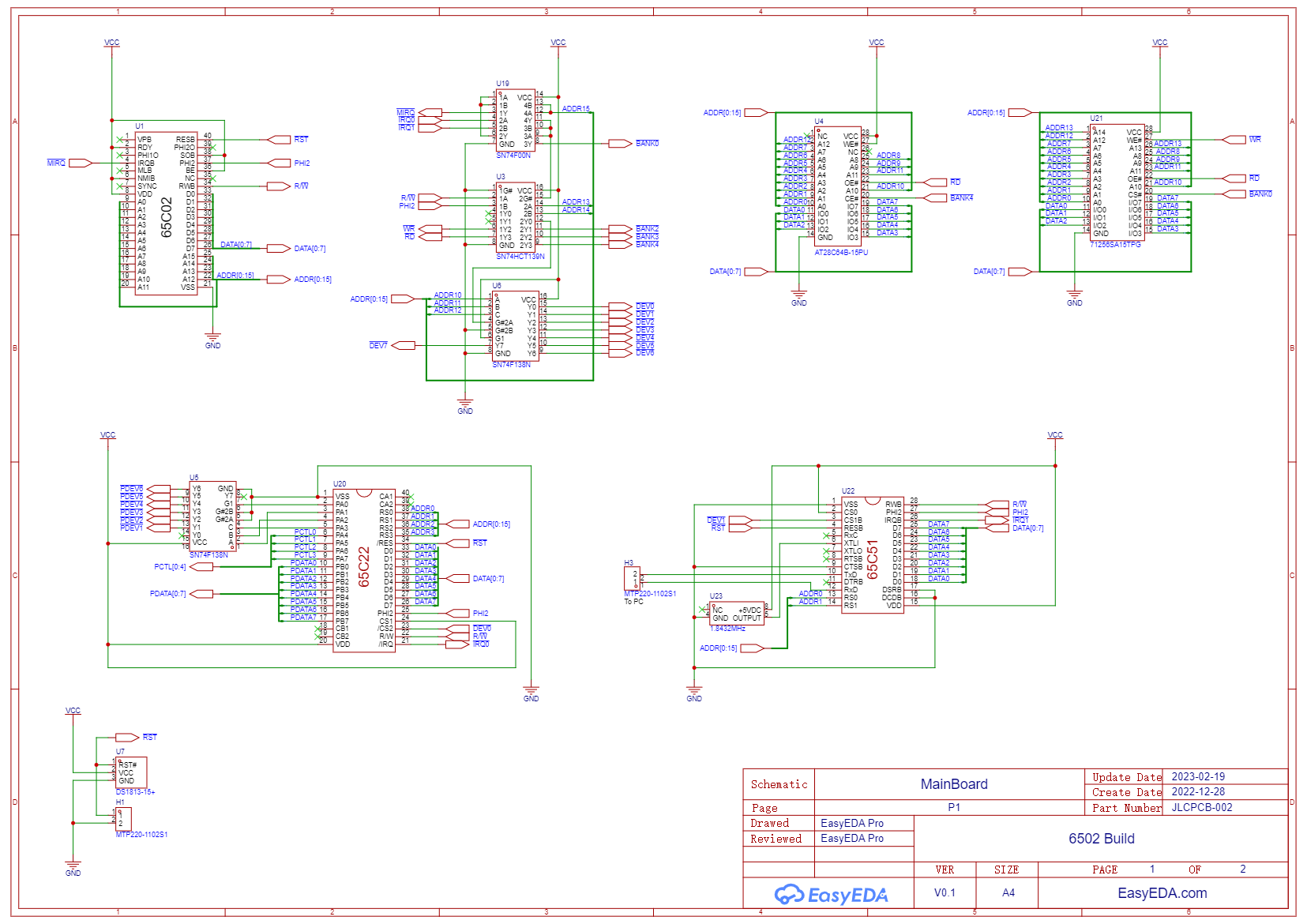Select the DS1813-15+ reset chip U7
Image resolution: width=1307 pixels, height=924 pixels.
click(131, 772)
